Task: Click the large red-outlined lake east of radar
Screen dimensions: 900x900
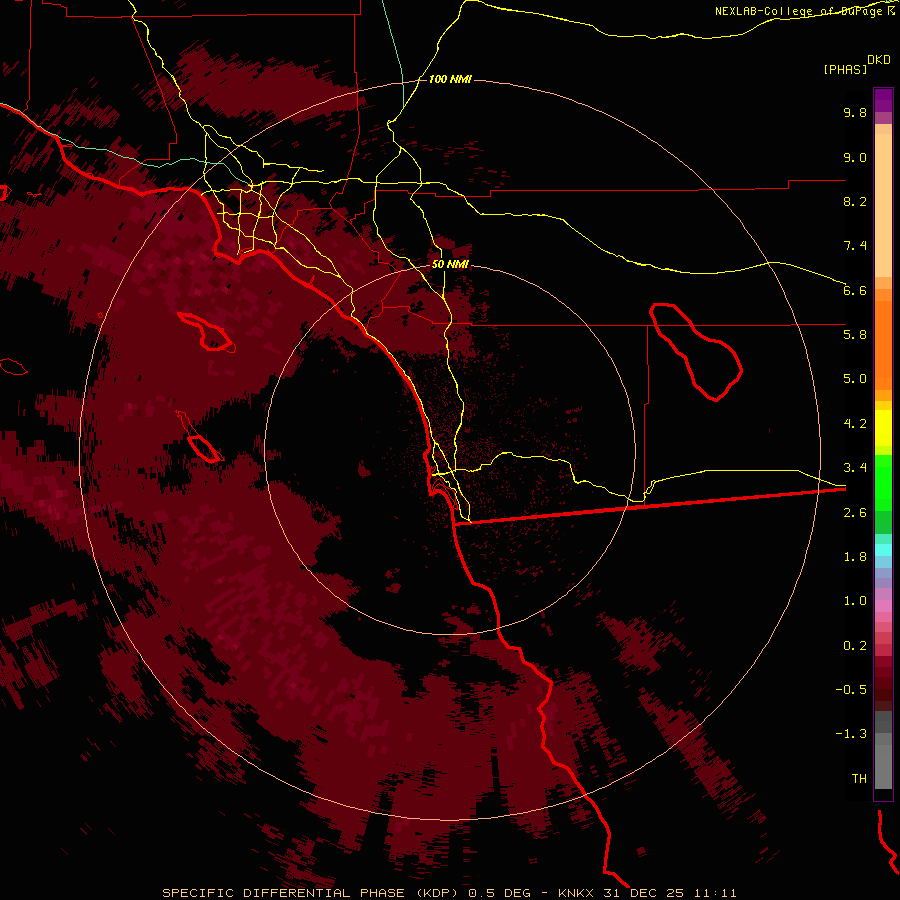Action: click(x=696, y=351)
